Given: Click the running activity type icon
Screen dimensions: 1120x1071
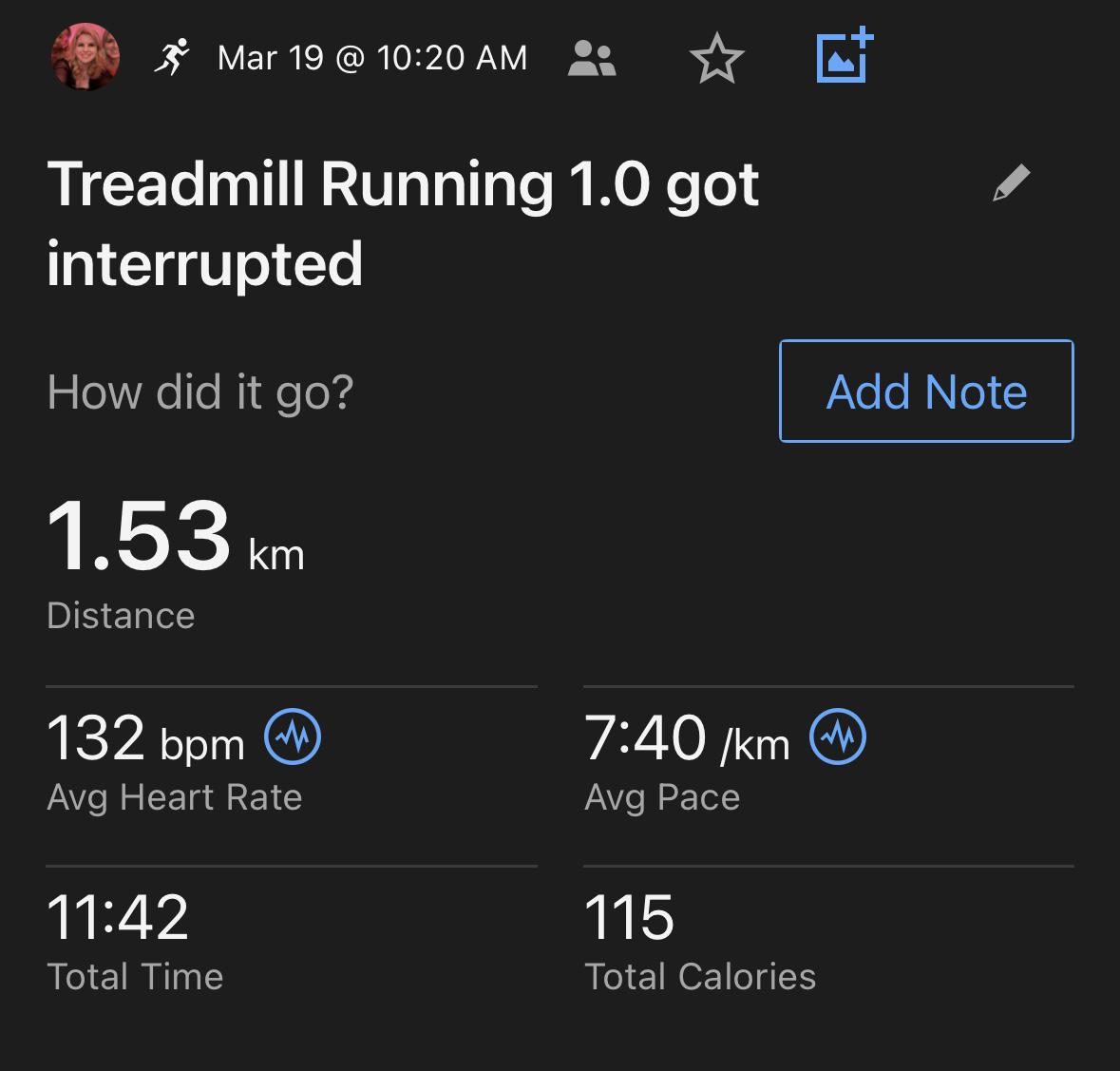Looking at the screenshot, I should pos(172,57).
